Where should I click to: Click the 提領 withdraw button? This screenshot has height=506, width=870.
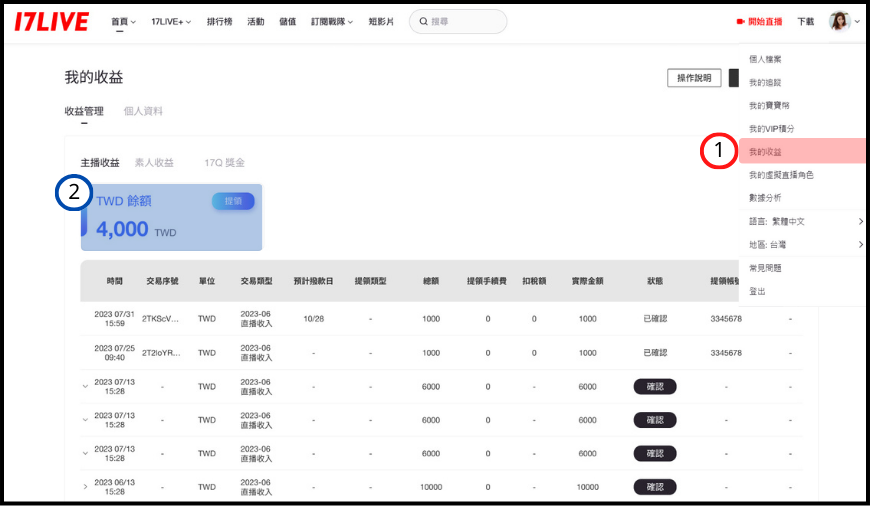(x=233, y=201)
